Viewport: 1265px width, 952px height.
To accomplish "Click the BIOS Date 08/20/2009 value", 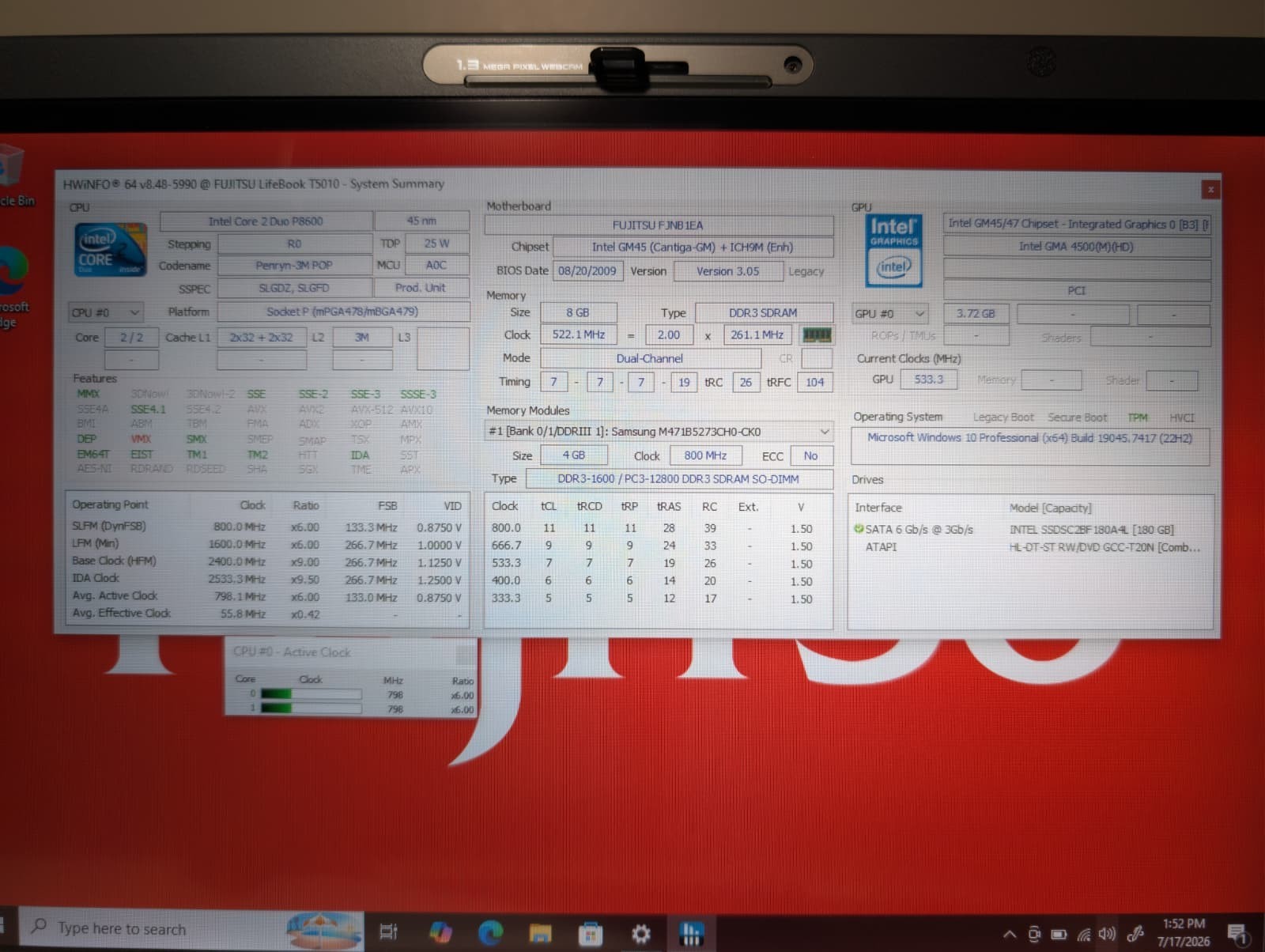I will (x=587, y=270).
